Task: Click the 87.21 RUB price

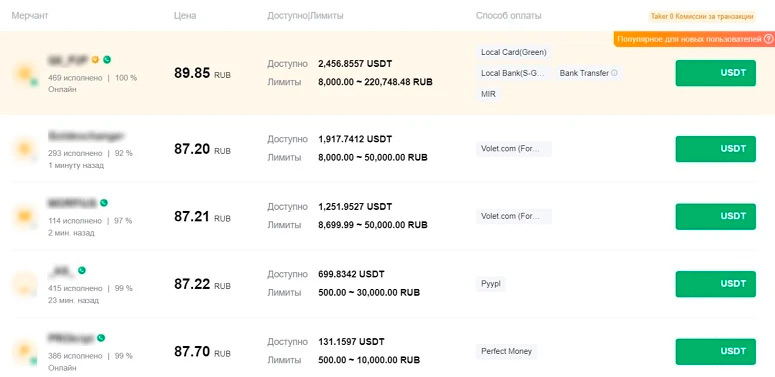Action: 202,217
